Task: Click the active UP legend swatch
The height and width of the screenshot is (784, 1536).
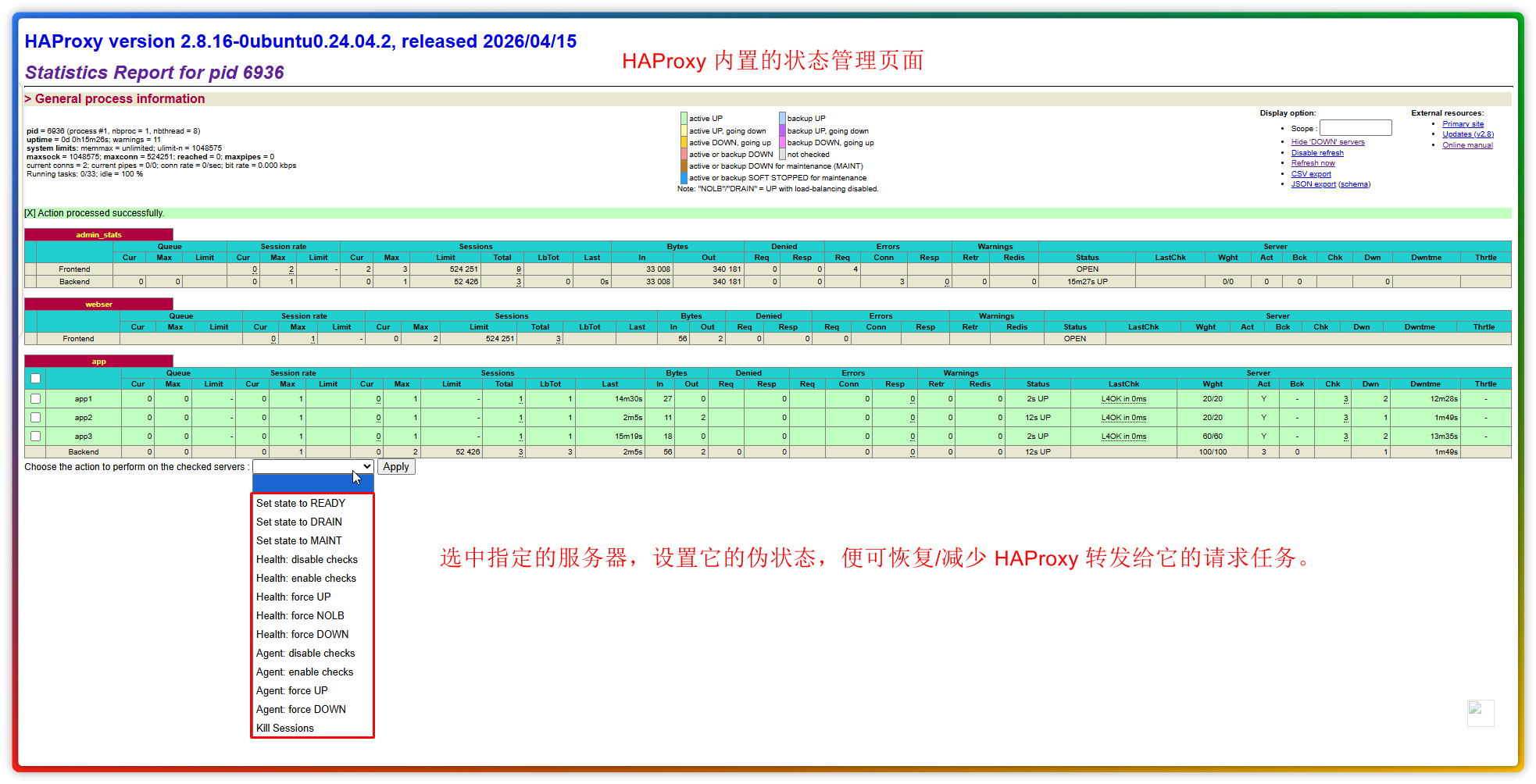Action: point(684,119)
